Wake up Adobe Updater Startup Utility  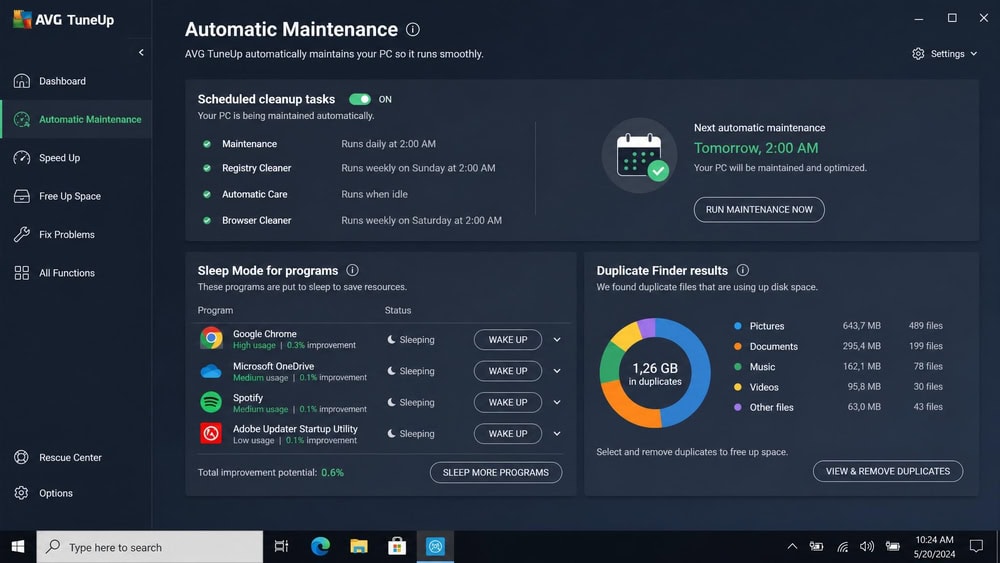click(x=508, y=434)
